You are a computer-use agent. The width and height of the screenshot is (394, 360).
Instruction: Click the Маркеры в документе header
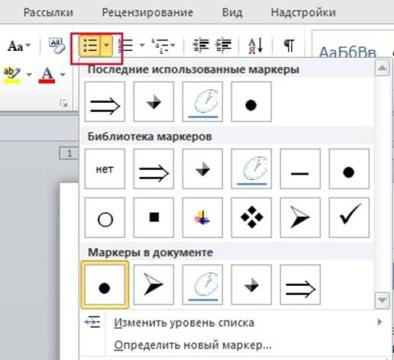tap(150, 252)
